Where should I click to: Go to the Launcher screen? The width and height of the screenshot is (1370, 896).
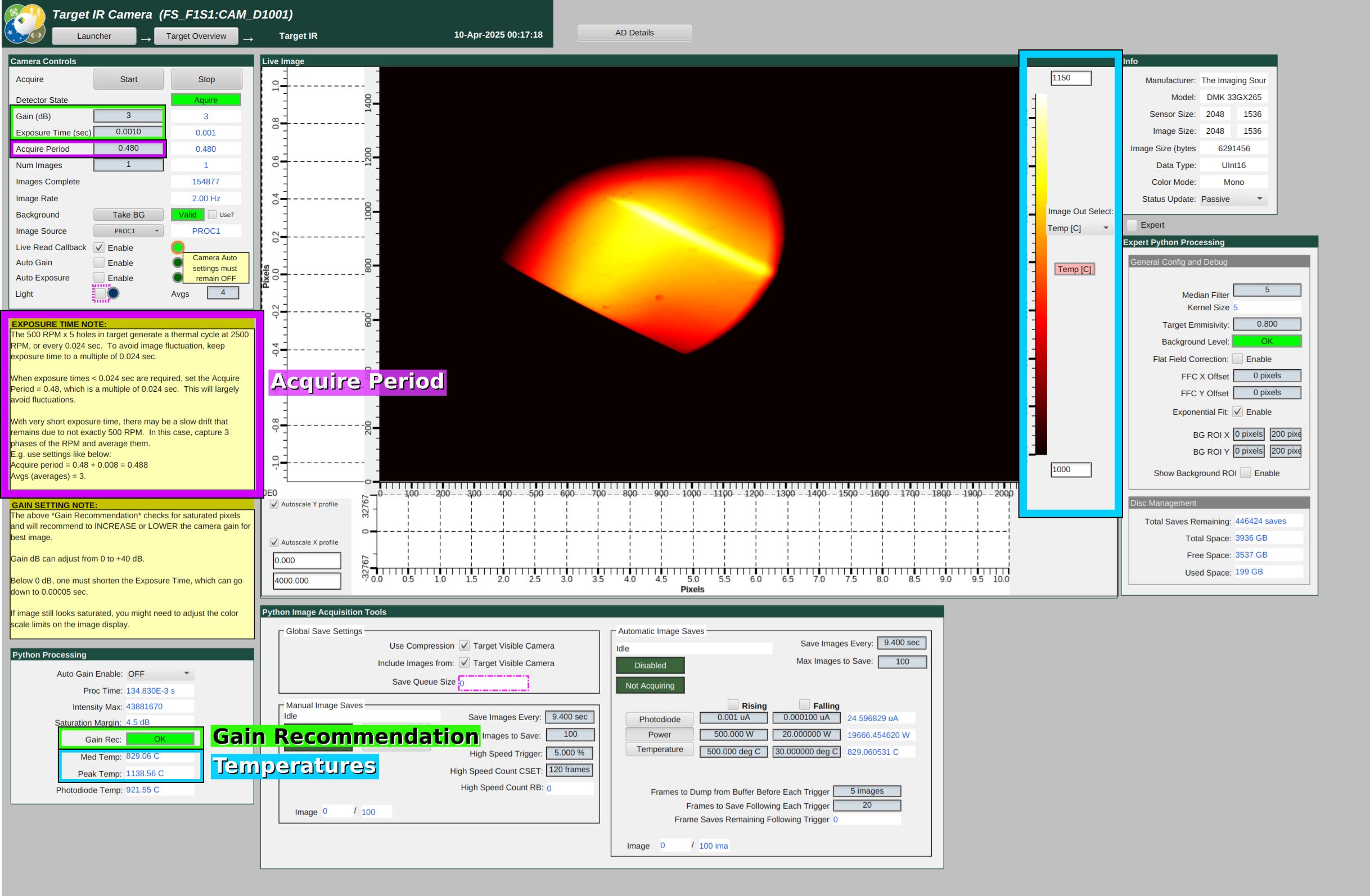94,35
